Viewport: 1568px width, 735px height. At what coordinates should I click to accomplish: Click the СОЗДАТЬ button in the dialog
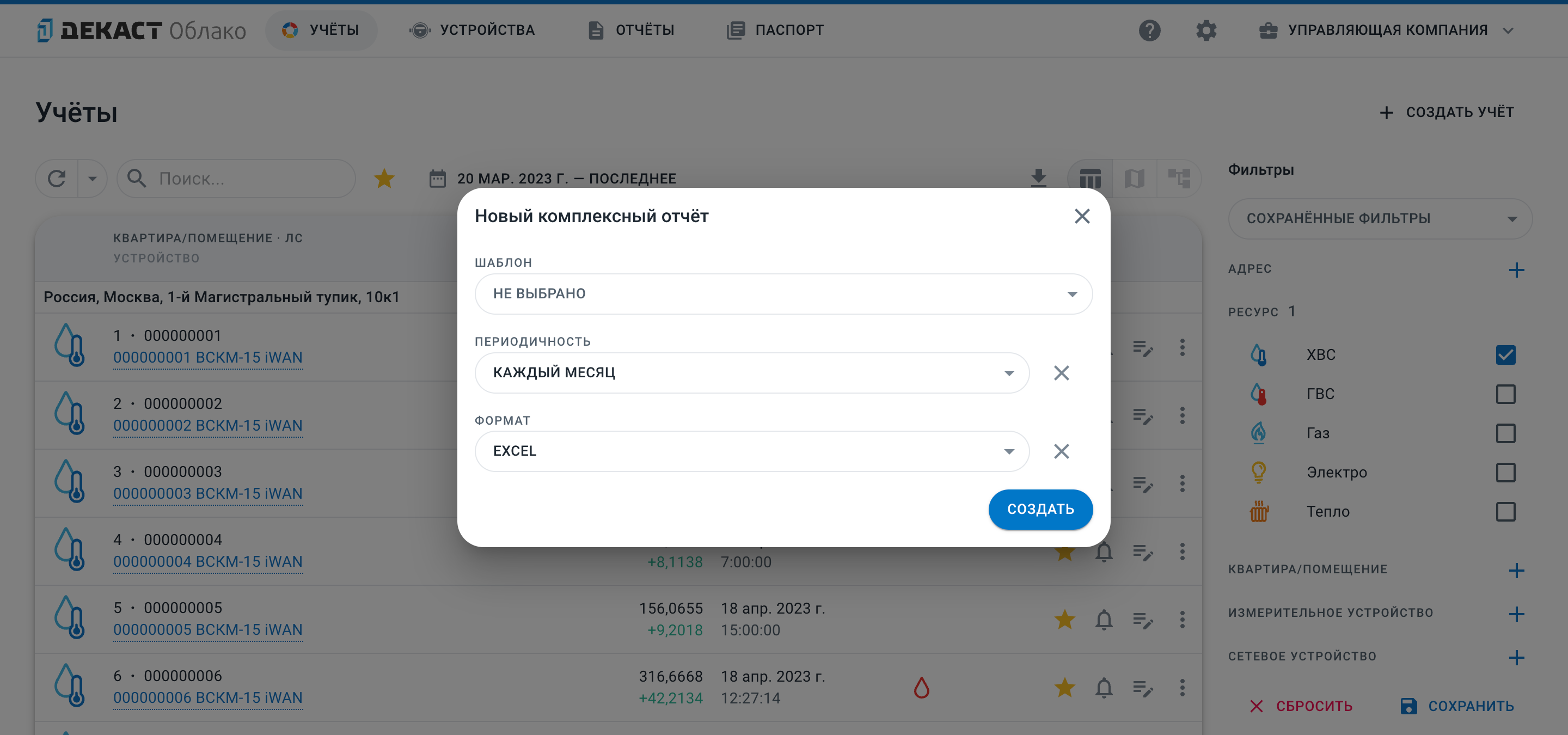tap(1040, 509)
